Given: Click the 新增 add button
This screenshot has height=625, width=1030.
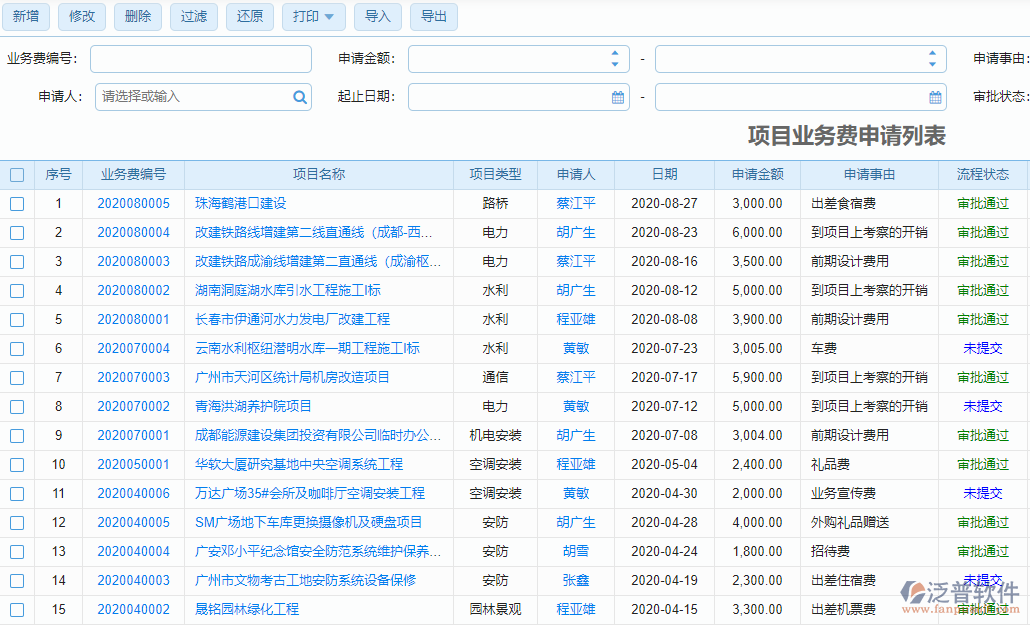Looking at the screenshot, I should [x=25, y=17].
